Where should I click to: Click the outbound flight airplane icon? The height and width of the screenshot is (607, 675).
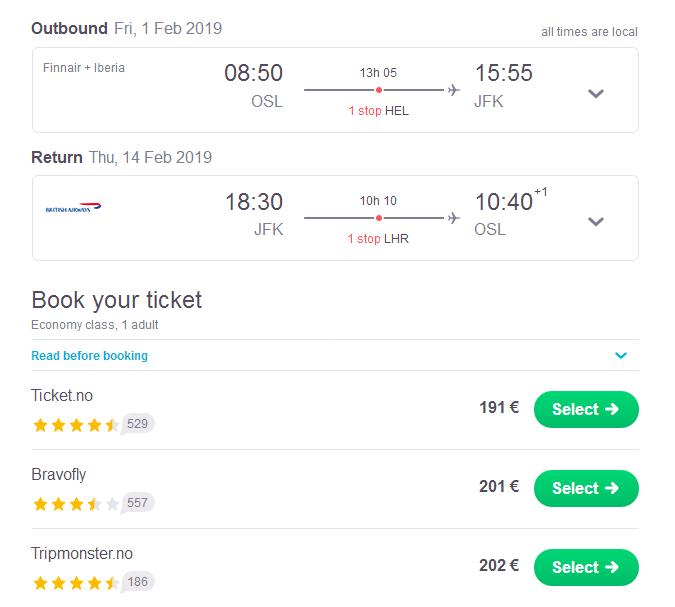(453, 90)
